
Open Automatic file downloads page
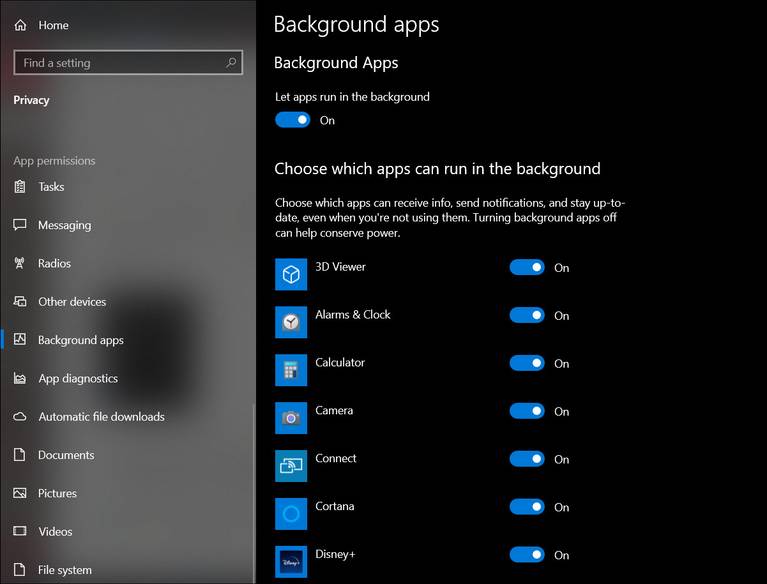click(x=101, y=417)
